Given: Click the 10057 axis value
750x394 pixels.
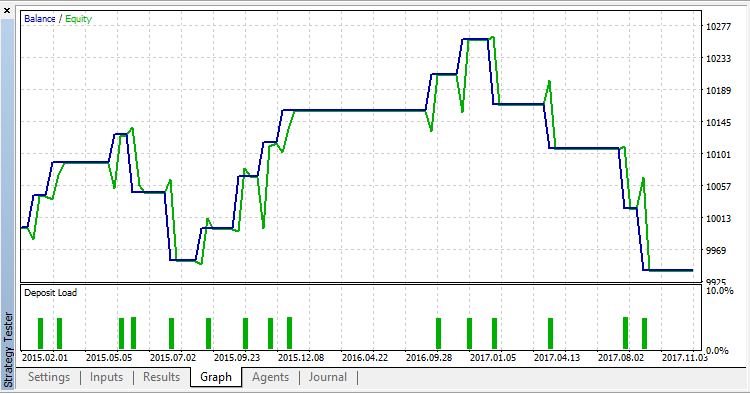Looking at the screenshot, I should (718, 186).
